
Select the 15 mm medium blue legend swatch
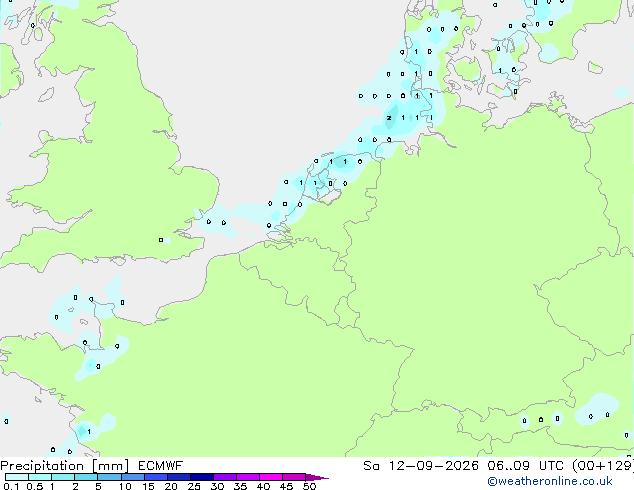[156, 477]
